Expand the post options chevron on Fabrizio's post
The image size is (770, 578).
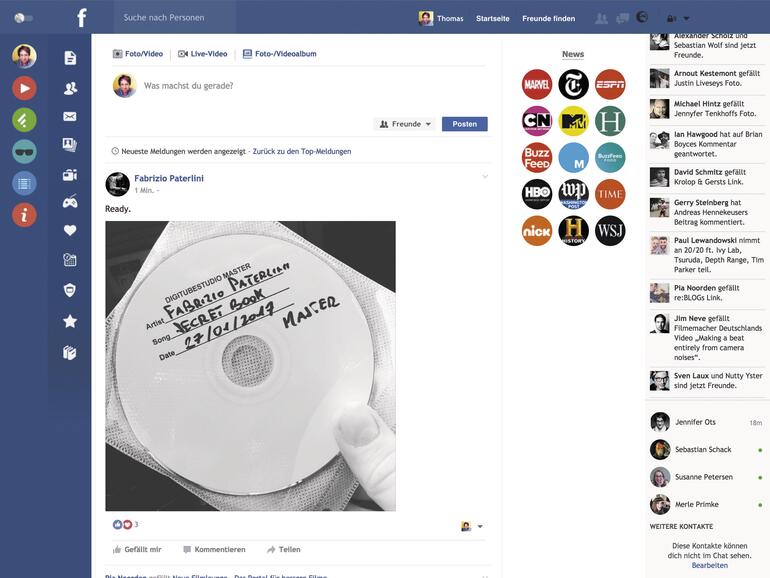point(485,176)
